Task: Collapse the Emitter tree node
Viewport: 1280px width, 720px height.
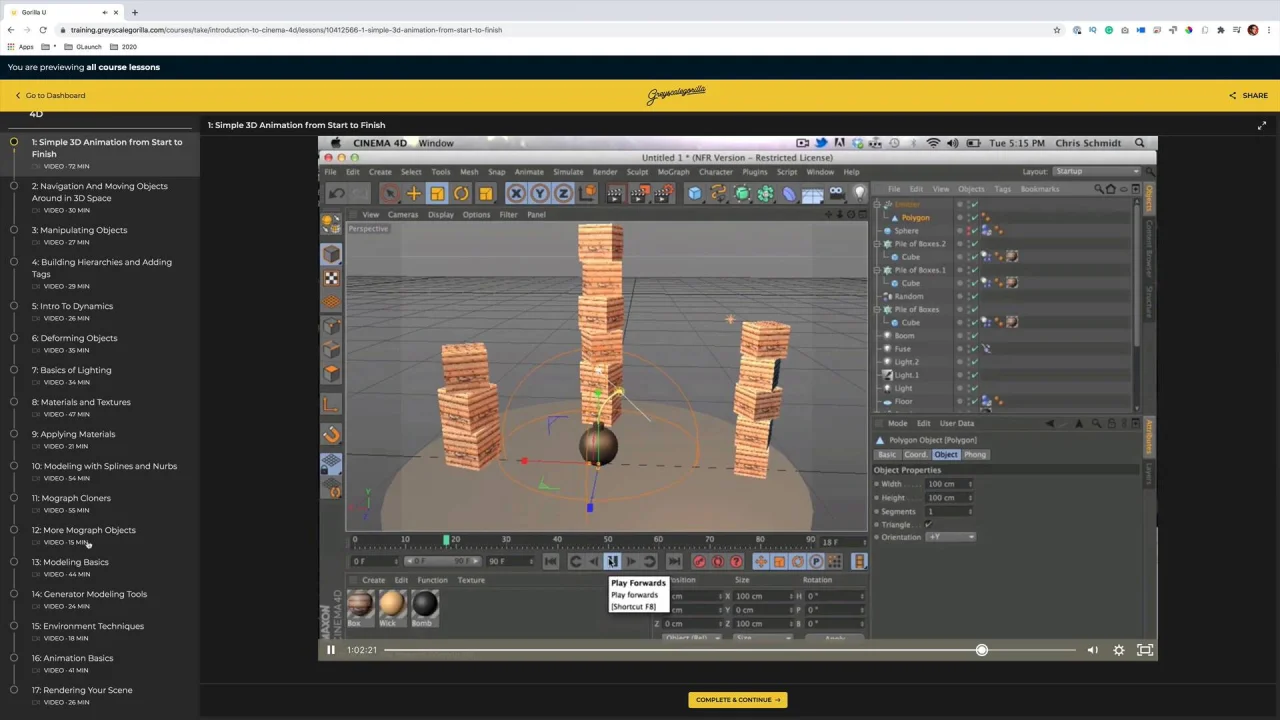Action: tap(877, 204)
